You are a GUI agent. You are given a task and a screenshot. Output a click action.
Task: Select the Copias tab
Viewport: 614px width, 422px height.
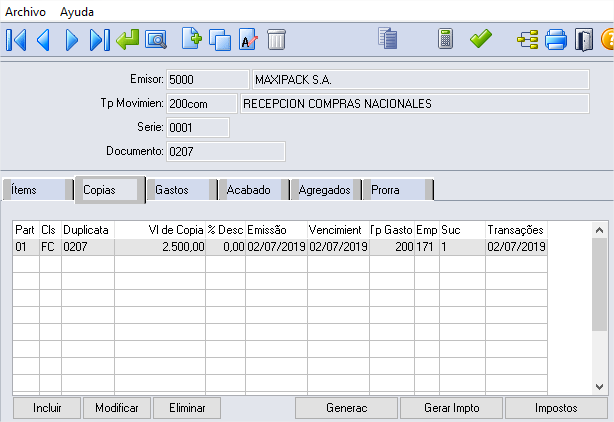tap(110, 190)
